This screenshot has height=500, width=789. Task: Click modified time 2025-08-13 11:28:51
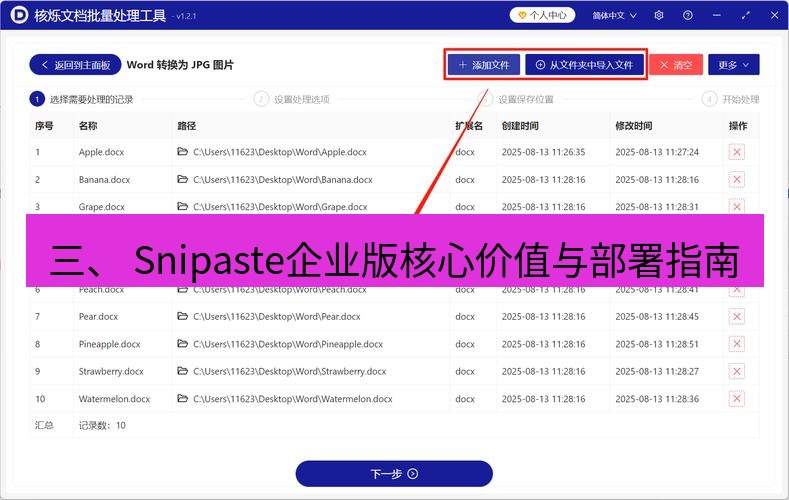click(657, 344)
